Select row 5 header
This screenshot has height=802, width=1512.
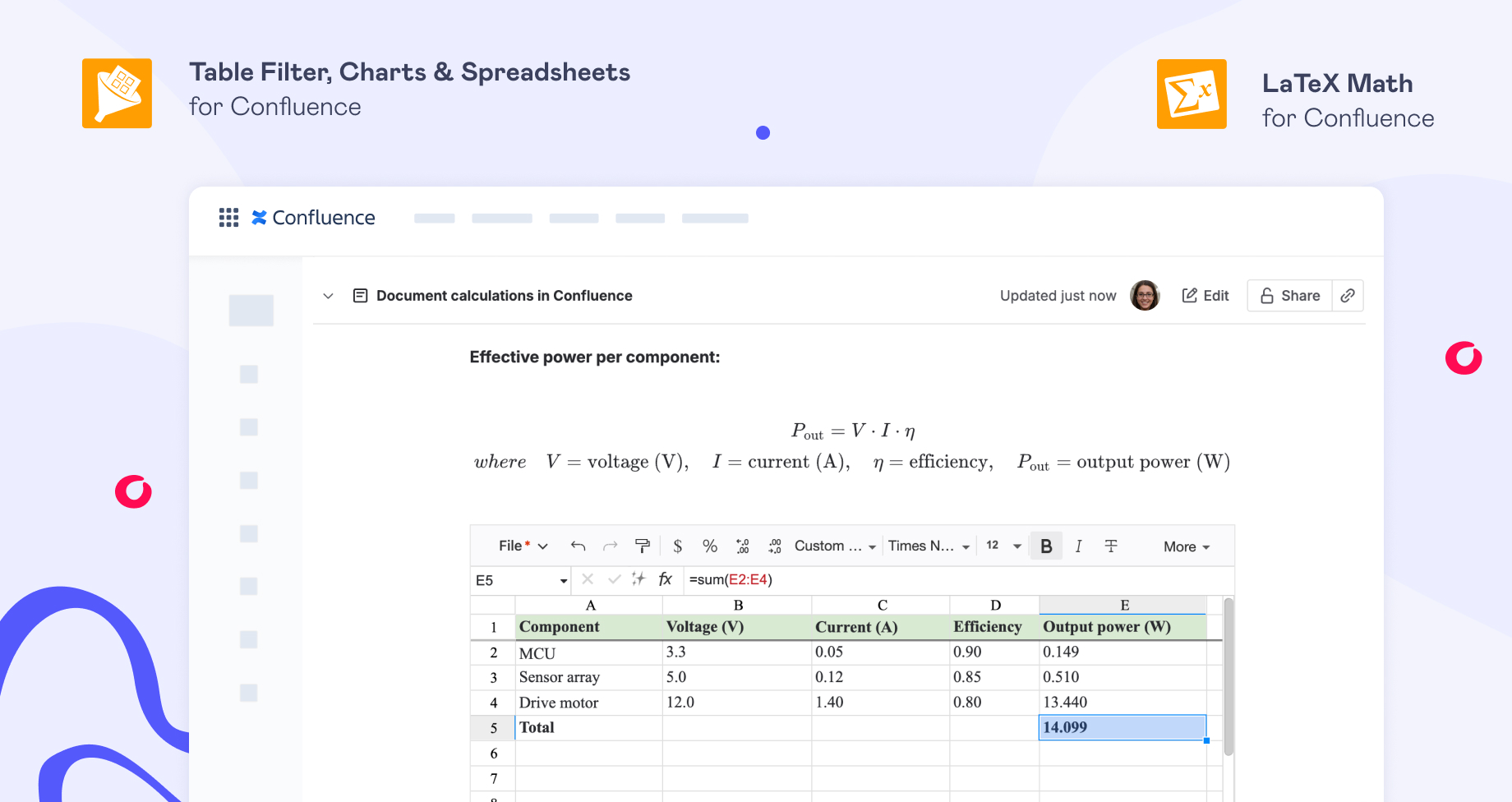[493, 728]
